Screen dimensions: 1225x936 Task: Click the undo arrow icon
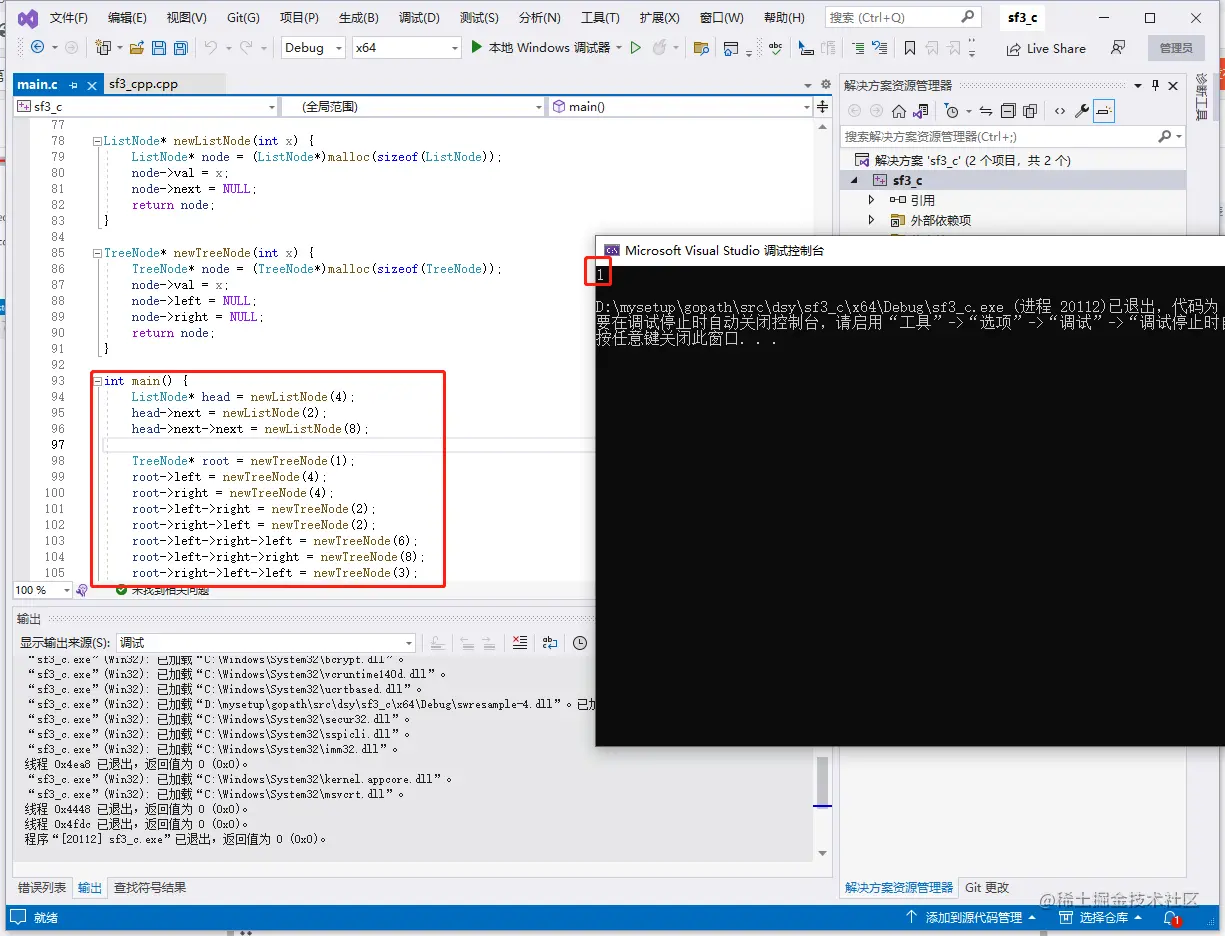coord(210,48)
